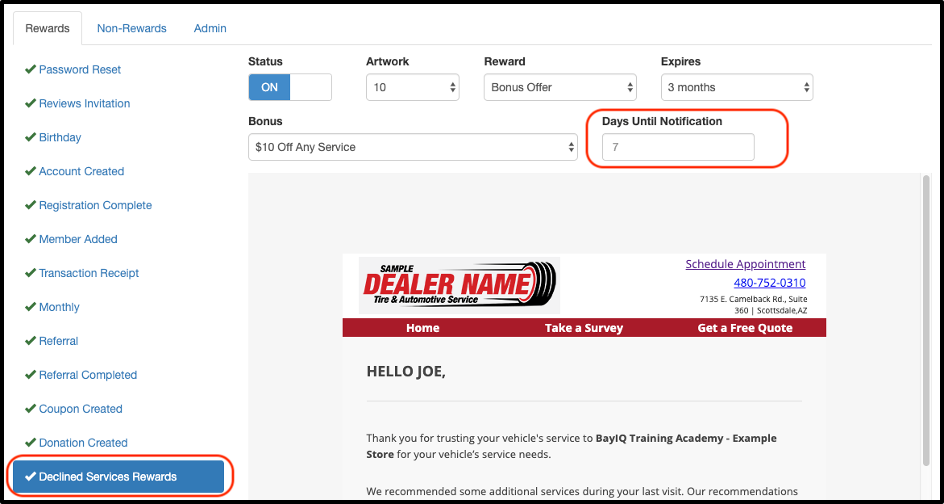Switch to the Admin tab
Viewport: 944px width, 504px height.
click(x=210, y=28)
